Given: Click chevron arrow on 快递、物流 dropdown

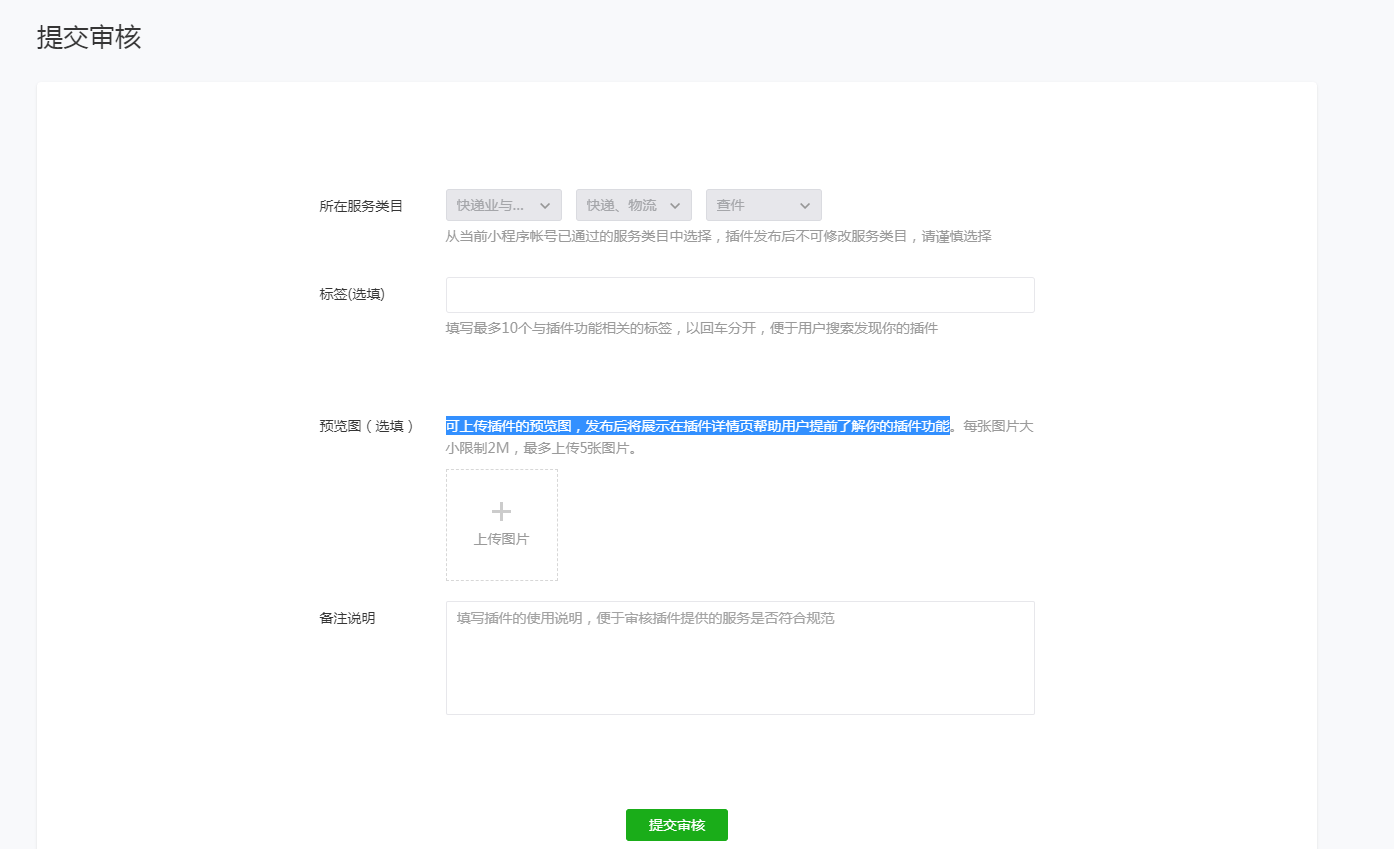Looking at the screenshot, I should click(675, 206).
